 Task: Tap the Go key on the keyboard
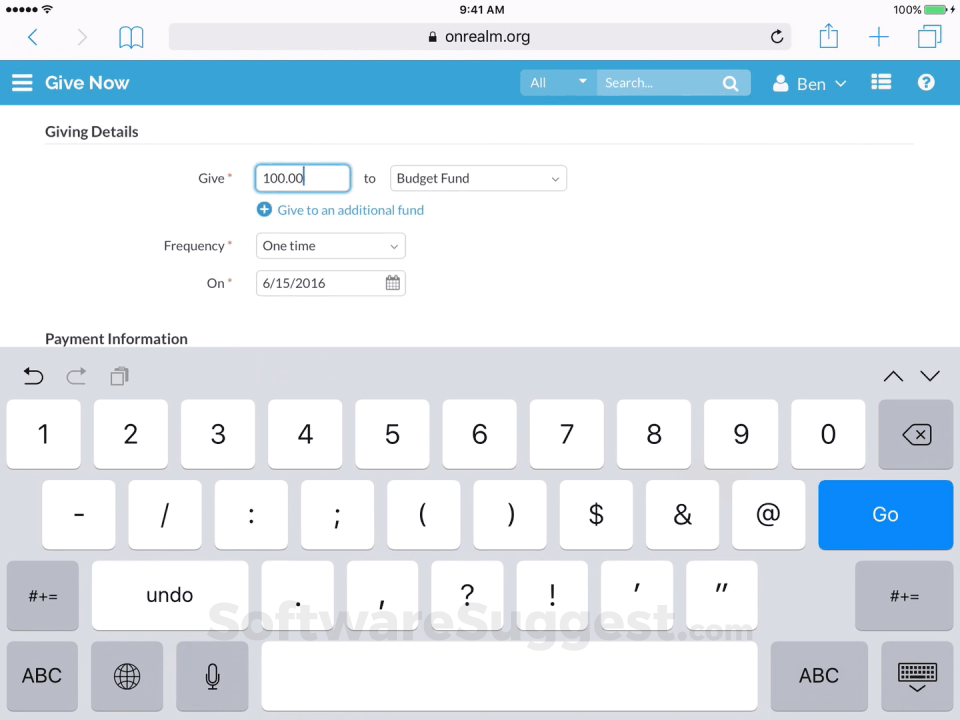tap(885, 514)
